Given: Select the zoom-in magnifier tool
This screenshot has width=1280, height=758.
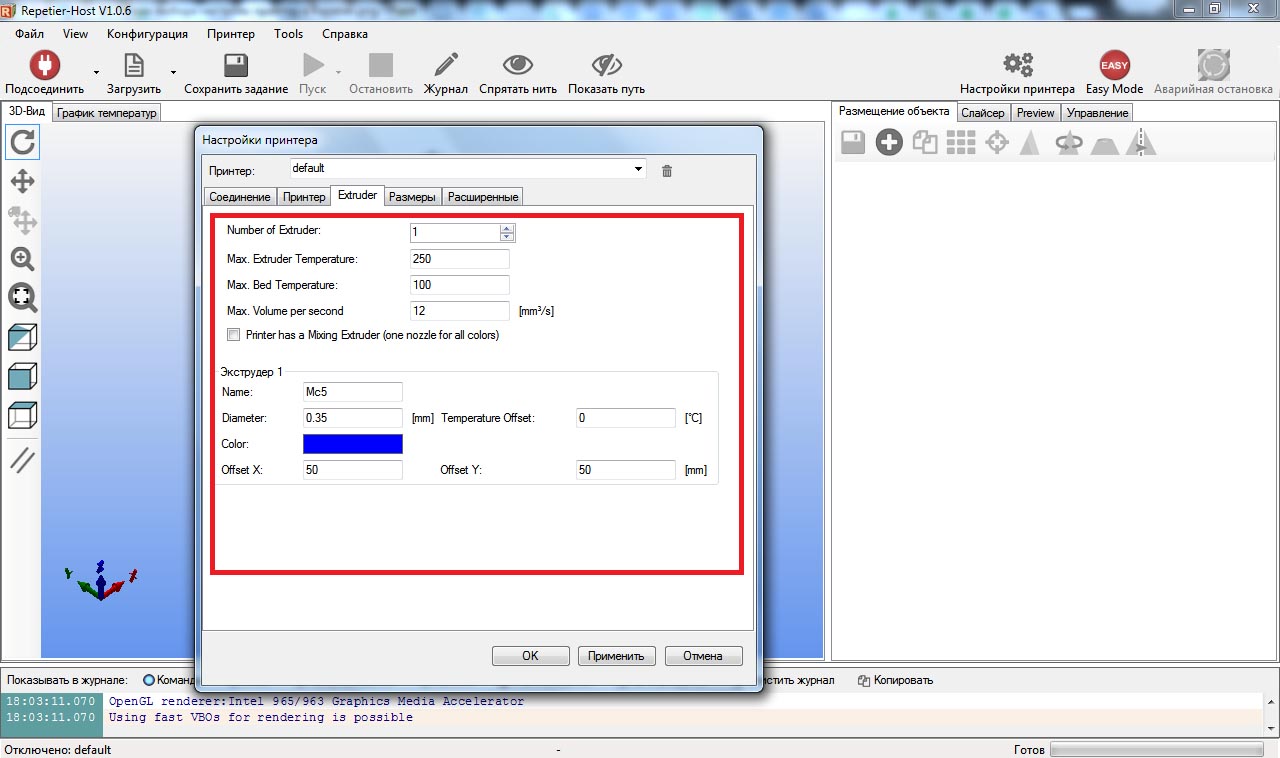Looking at the screenshot, I should click(22, 259).
